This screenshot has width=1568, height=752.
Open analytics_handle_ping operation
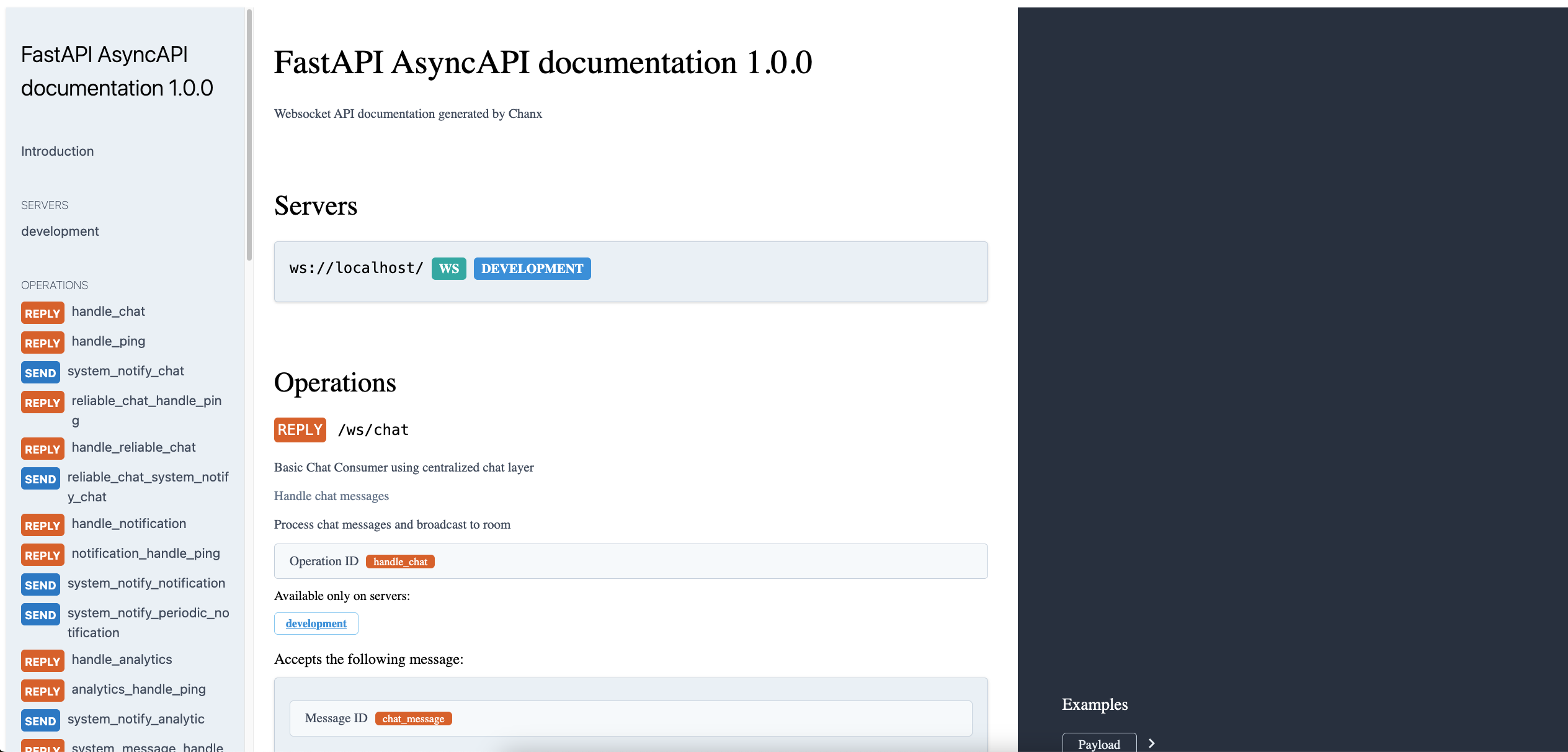pyautogui.click(x=138, y=689)
